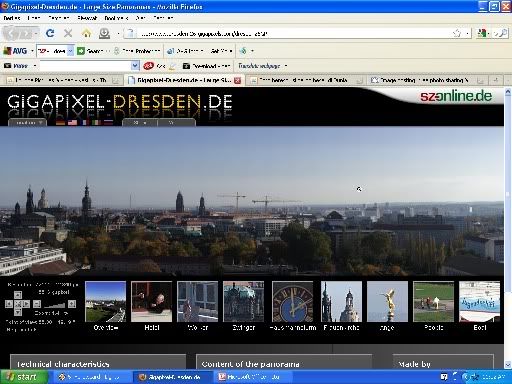
Task: Bookmark this page with the star icon
Action: click(x=457, y=33)
